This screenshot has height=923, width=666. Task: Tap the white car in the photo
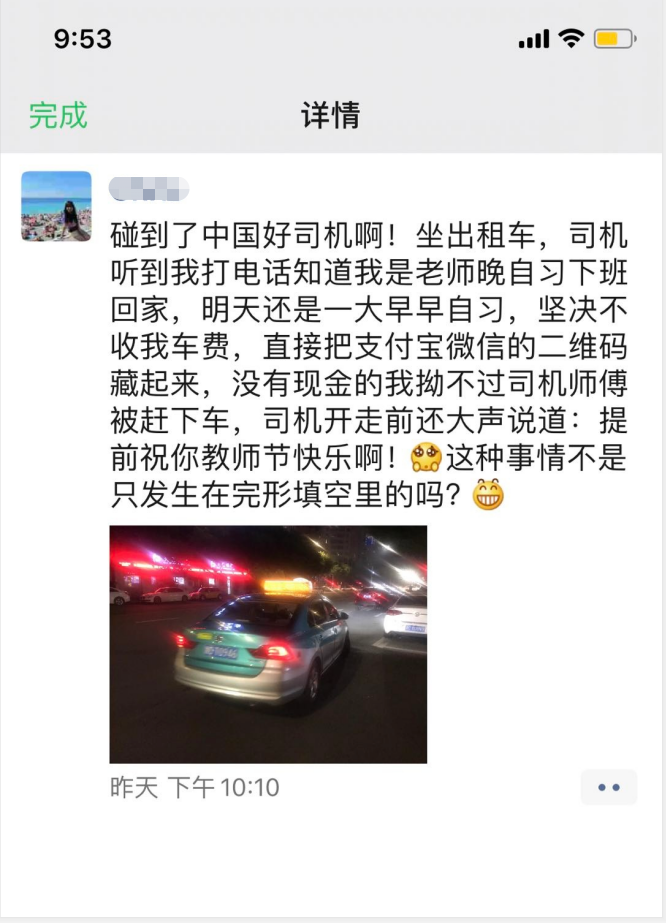(406, 616)
